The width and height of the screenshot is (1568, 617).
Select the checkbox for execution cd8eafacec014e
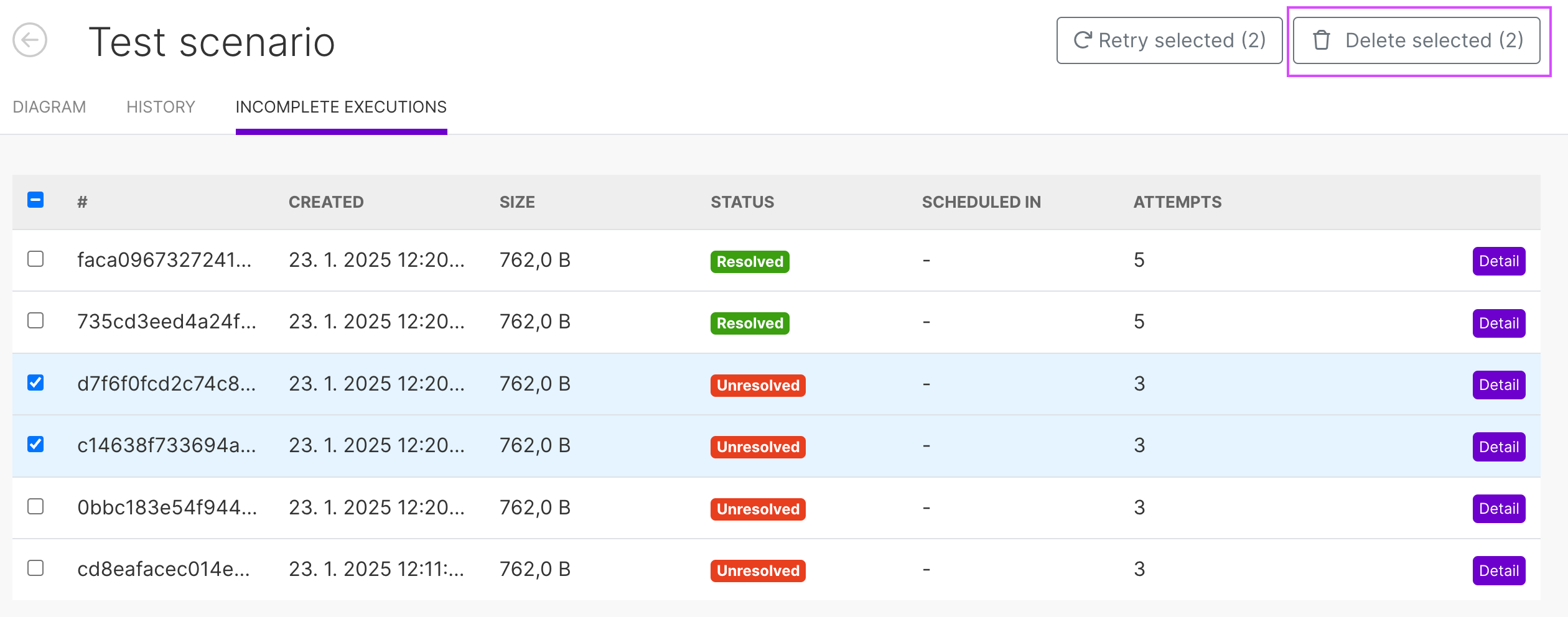35,568
